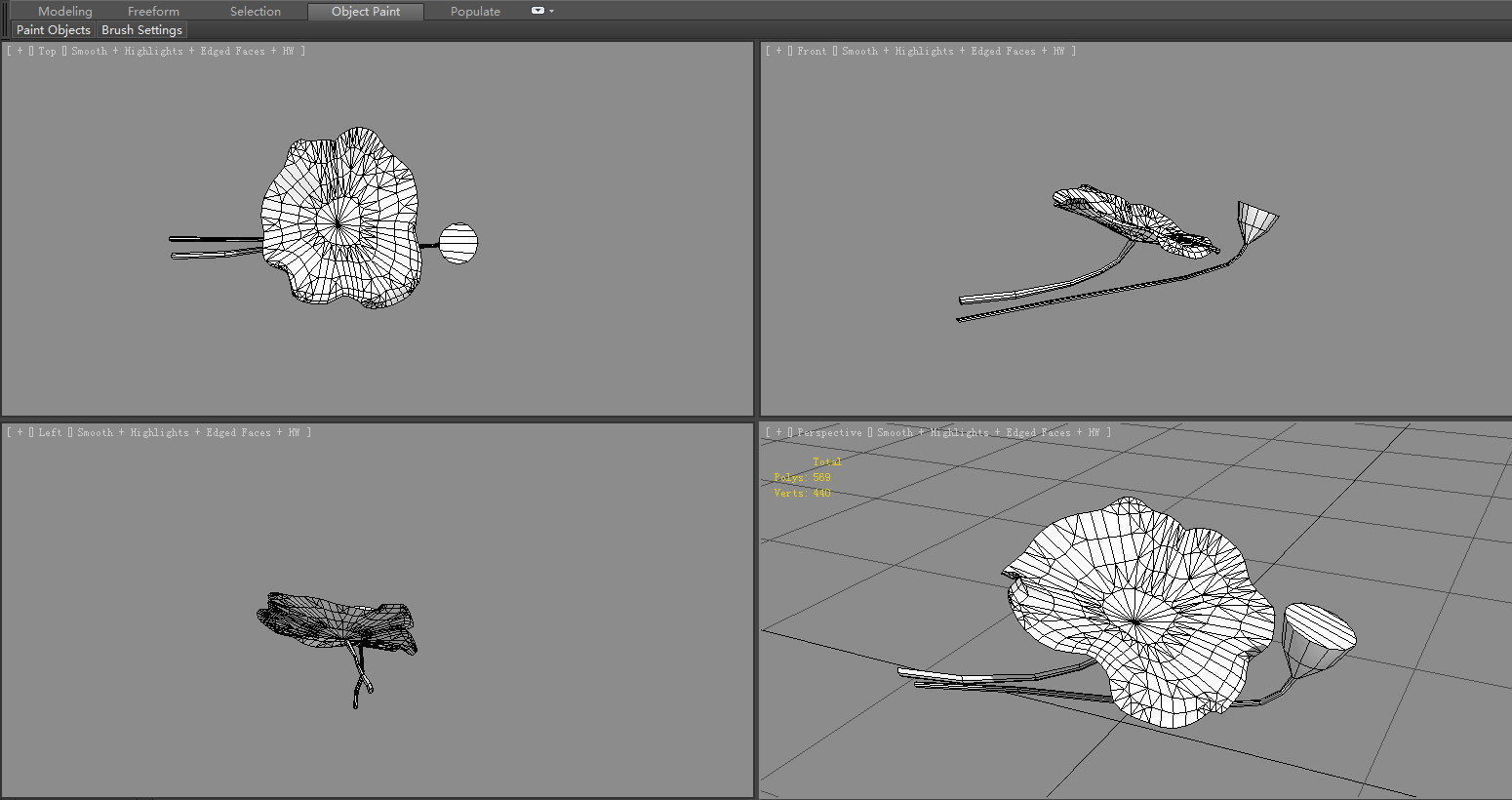Open the Left viewport plus menu
This screenshot has width=1512, height=800.
(20, 432)
